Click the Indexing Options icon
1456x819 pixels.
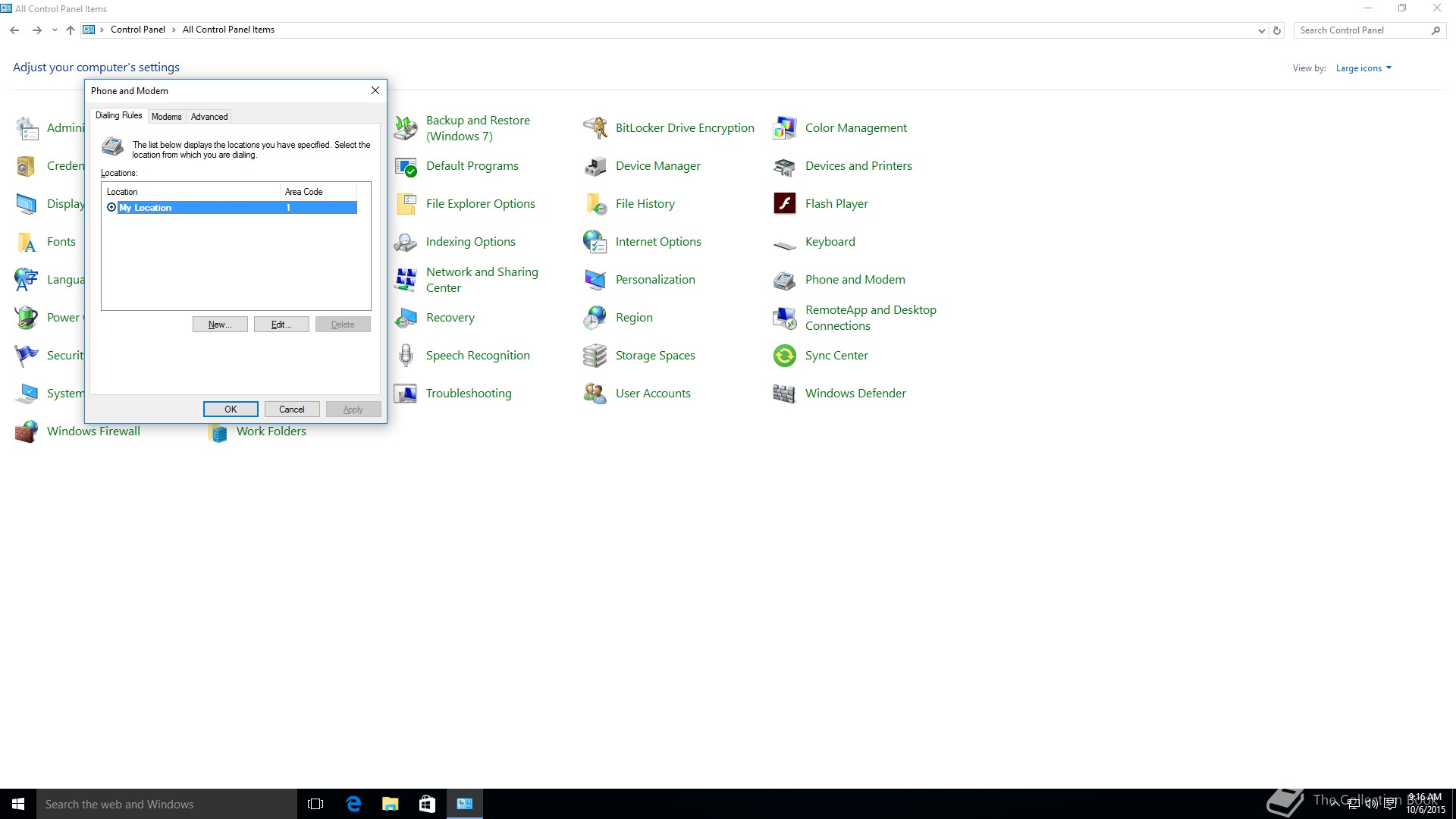coord(406,242)
